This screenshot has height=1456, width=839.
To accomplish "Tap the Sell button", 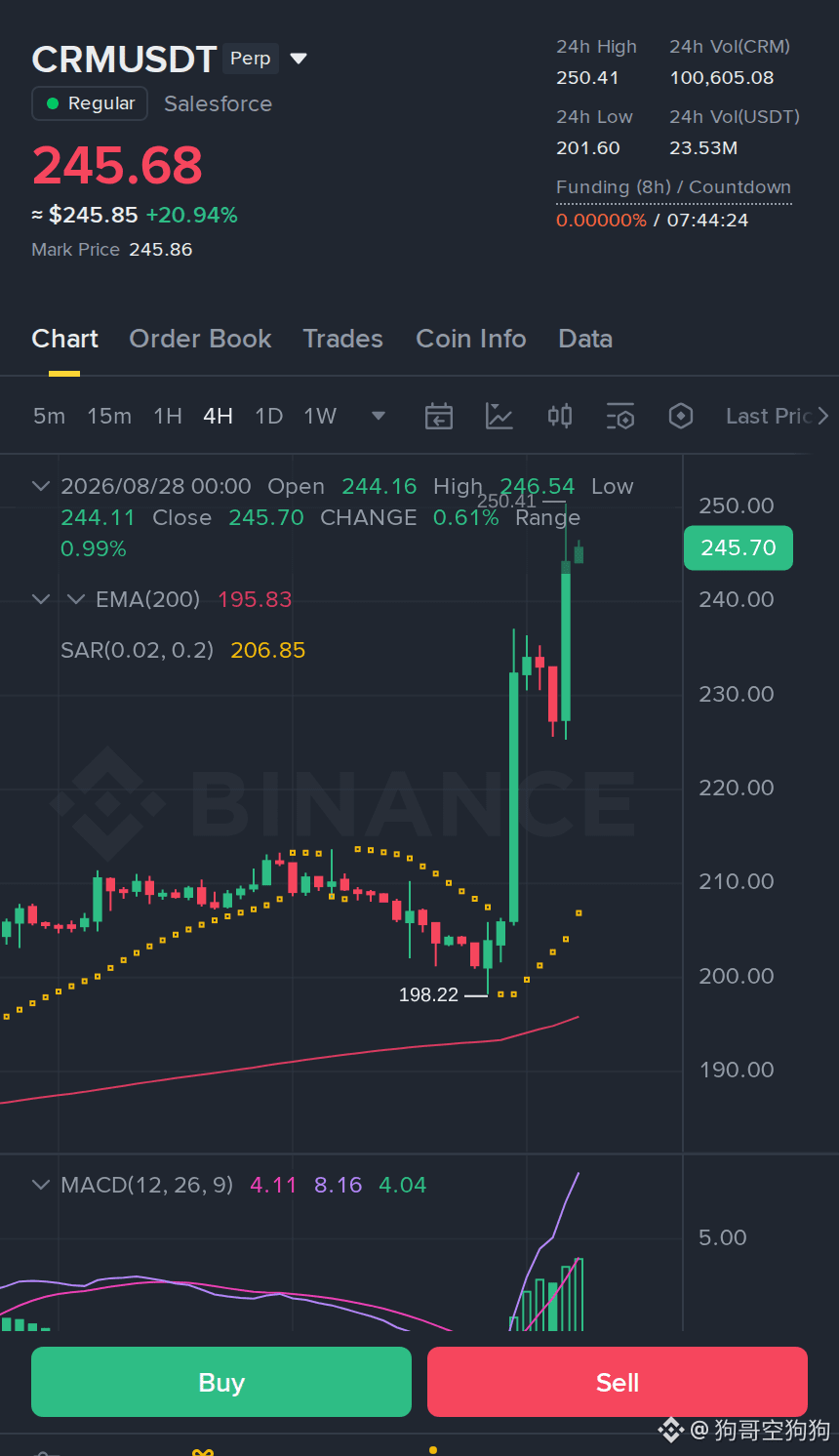I will click(x=618, y=1382).
